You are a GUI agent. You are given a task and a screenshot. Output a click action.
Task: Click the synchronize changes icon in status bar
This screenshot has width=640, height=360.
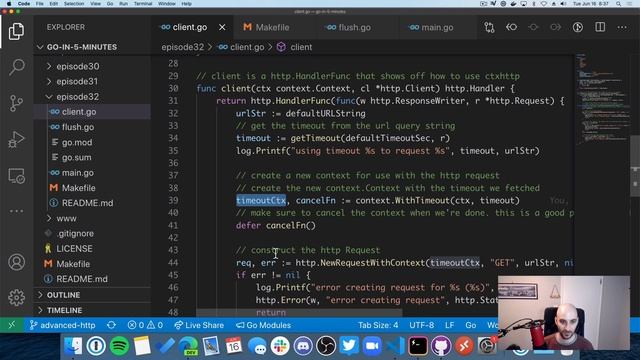[111, 325]
